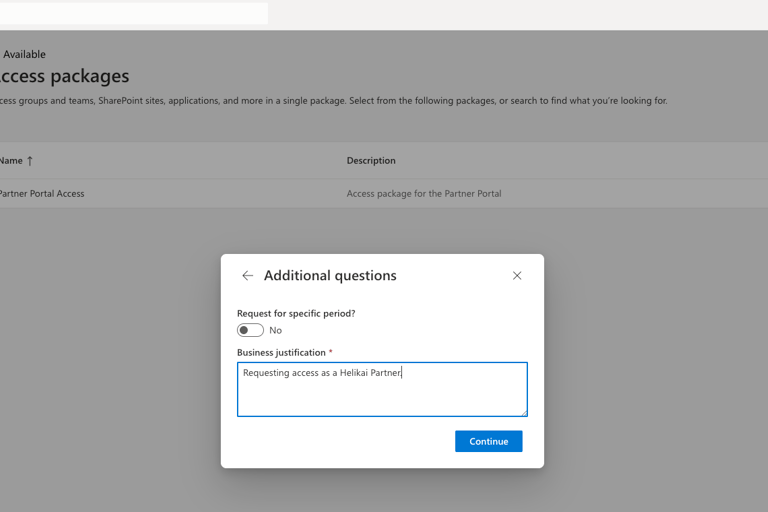Close the Additional questions dialog
This screenshot has height=512, width=768.
tap(517, 276)
